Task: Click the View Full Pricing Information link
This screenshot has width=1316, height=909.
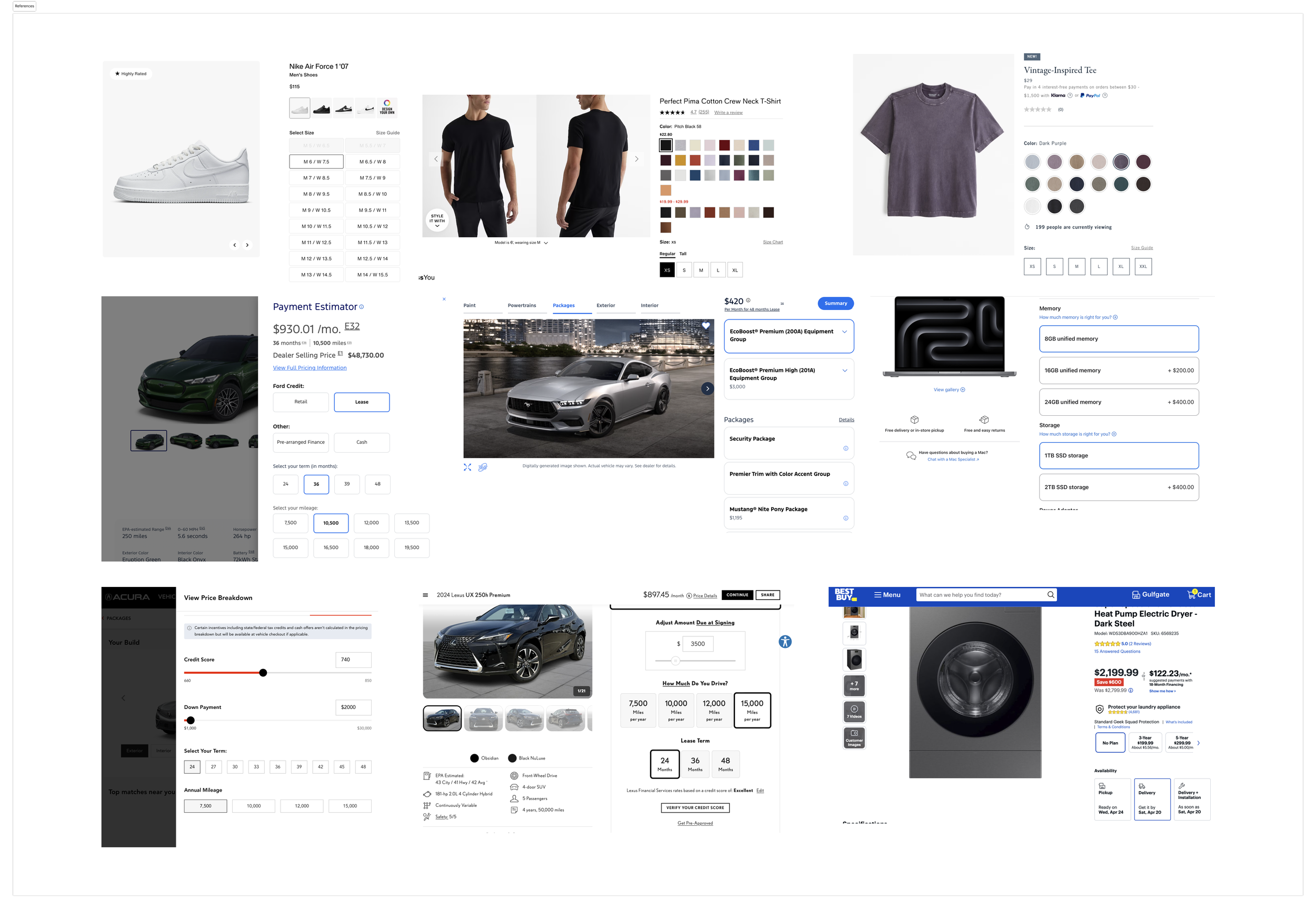Action: [309, 368]
